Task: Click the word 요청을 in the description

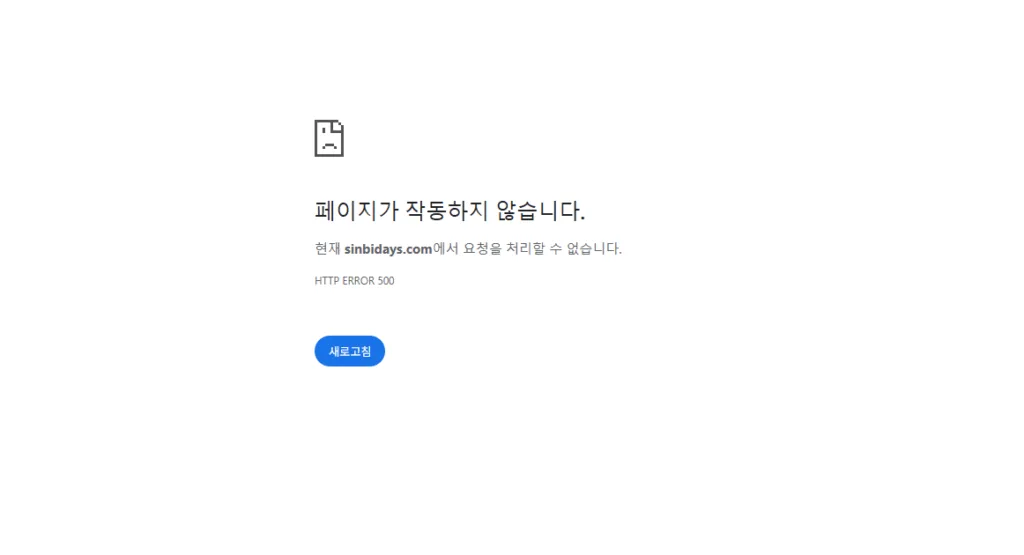Action: click(482, 248)
